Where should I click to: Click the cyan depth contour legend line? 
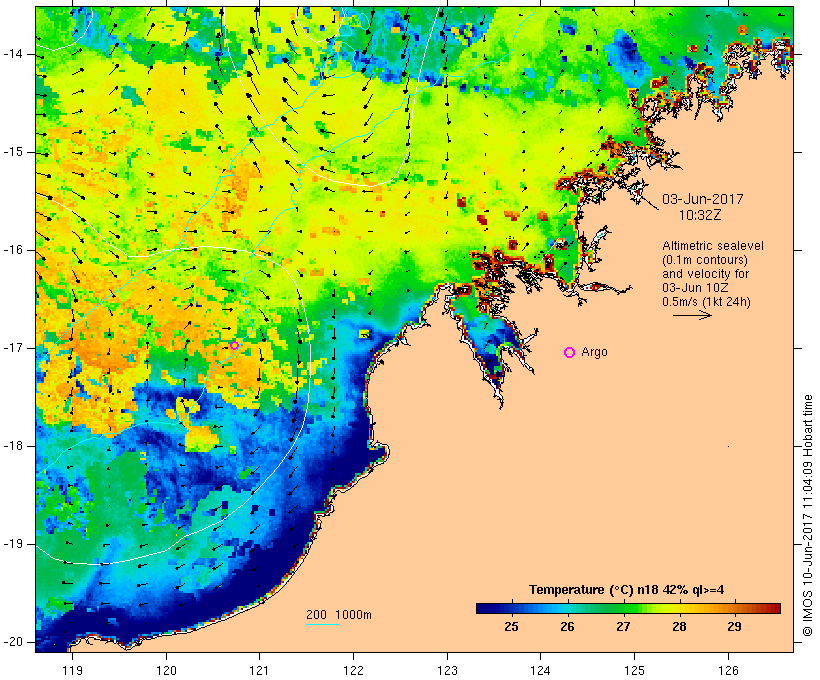point(323,624)
